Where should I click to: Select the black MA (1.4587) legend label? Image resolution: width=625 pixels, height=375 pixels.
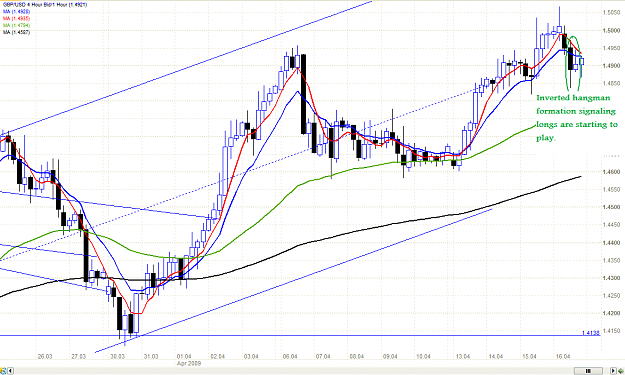[16, 32]
